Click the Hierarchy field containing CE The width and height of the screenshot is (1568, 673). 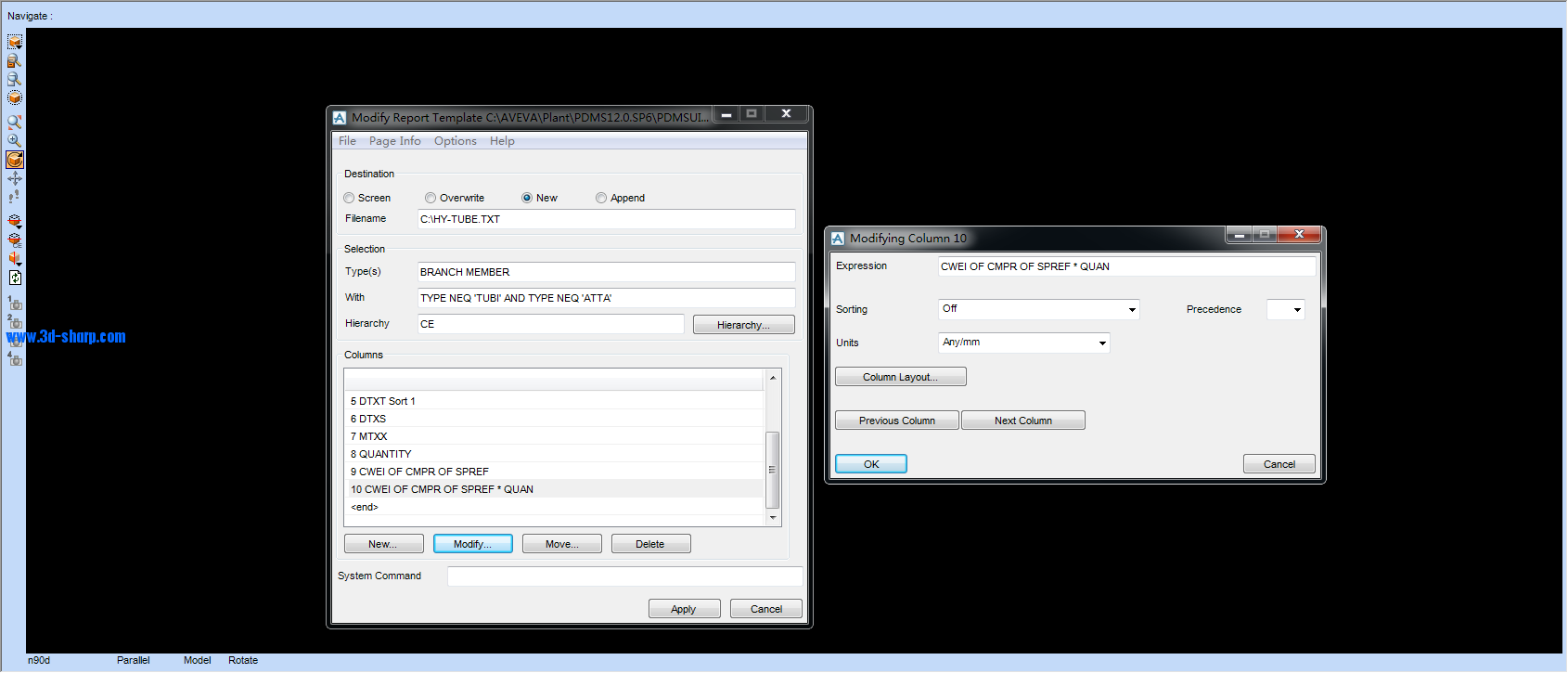551,324
